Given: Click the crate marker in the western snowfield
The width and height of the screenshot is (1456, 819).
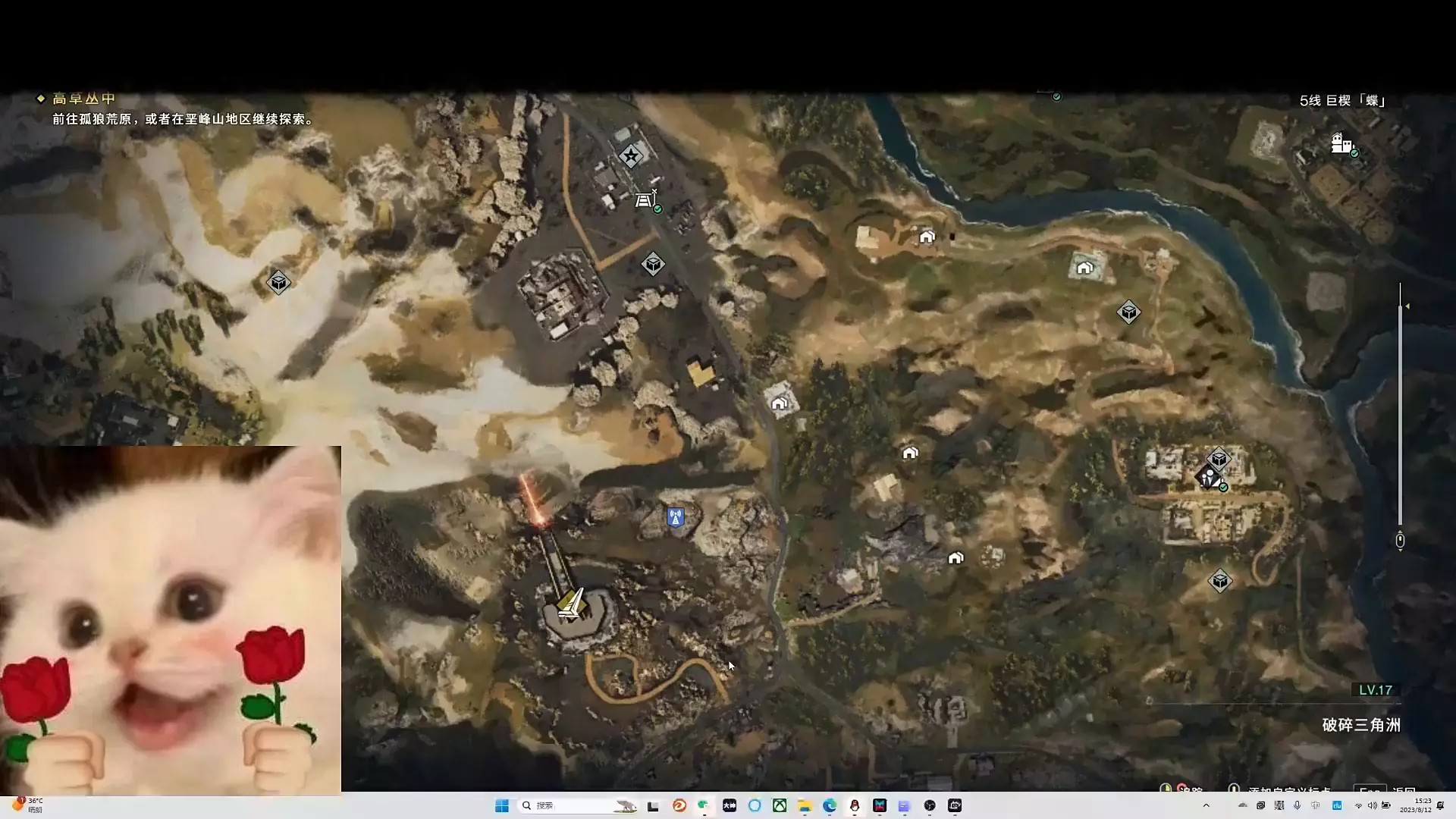Looking at the screenshot, I should tap(278, 283).
